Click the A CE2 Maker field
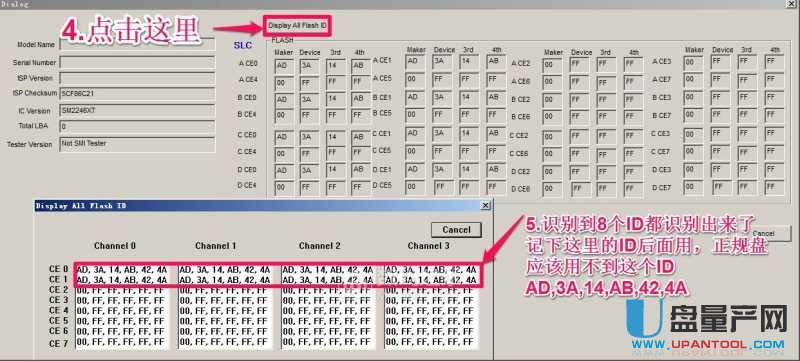This screenshot has height=361, width=800. 552,65
